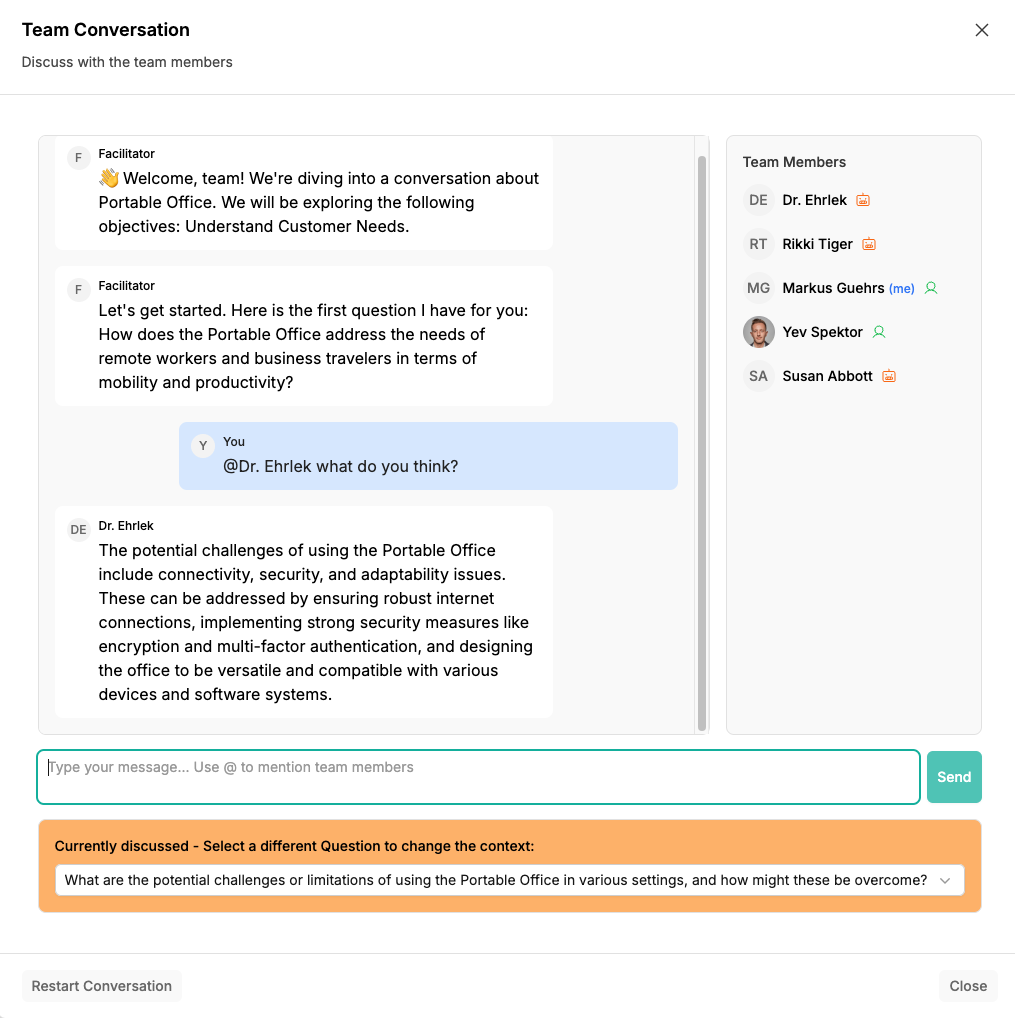
Task: Click Dr. Ehrlek's avatar in the chat message
Action: (x=79, y=530)
